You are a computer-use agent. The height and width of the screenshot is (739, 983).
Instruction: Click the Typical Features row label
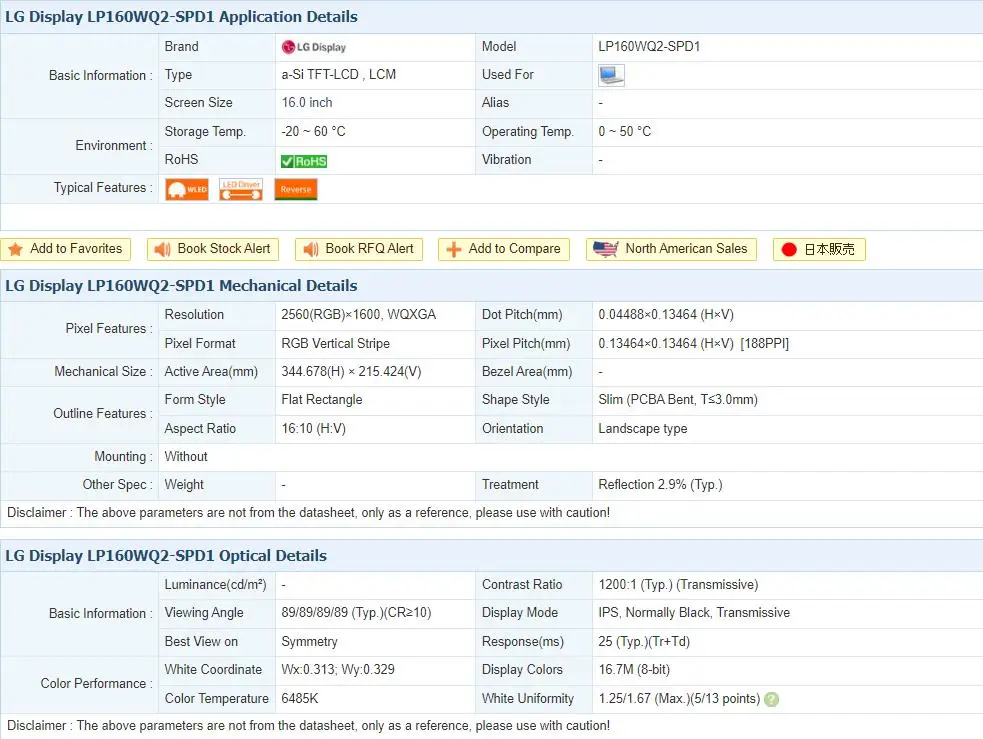(103, 188)
